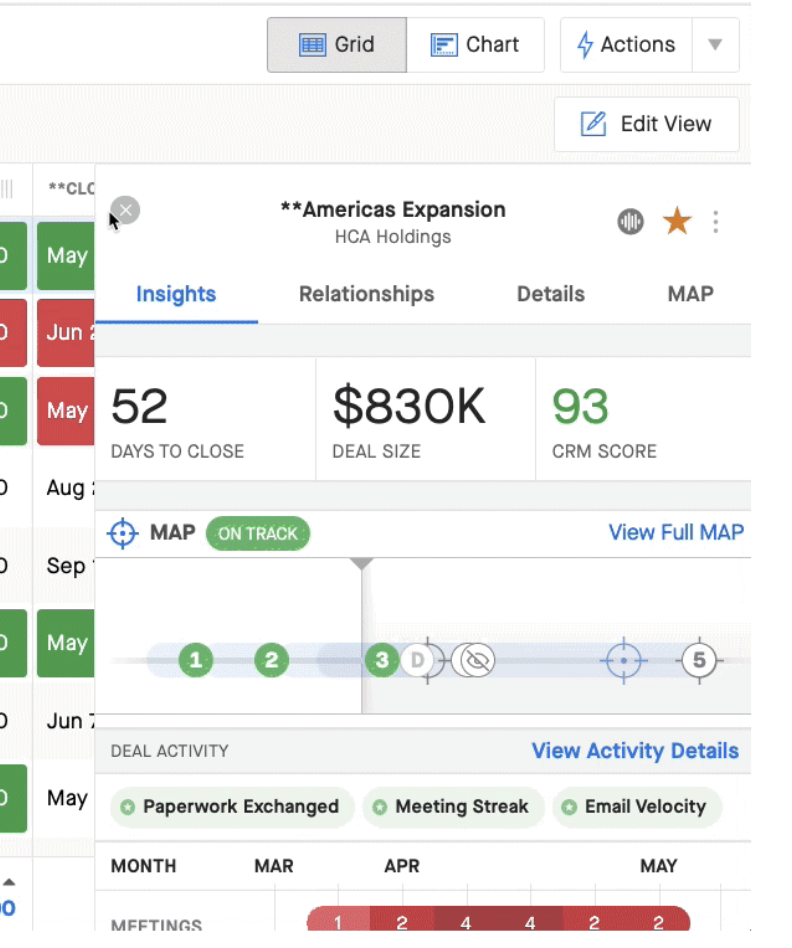Click the Edit View button

pos(646,124)
